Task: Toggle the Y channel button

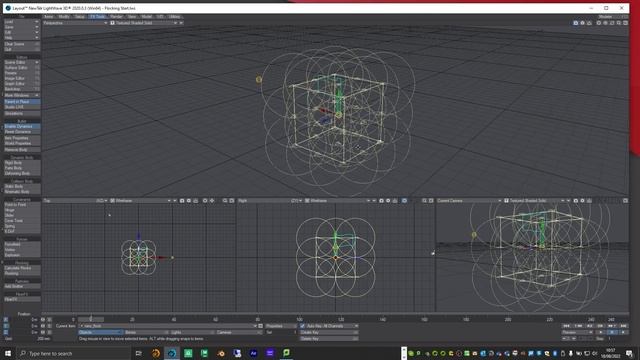Action: (x=6, y=326)
